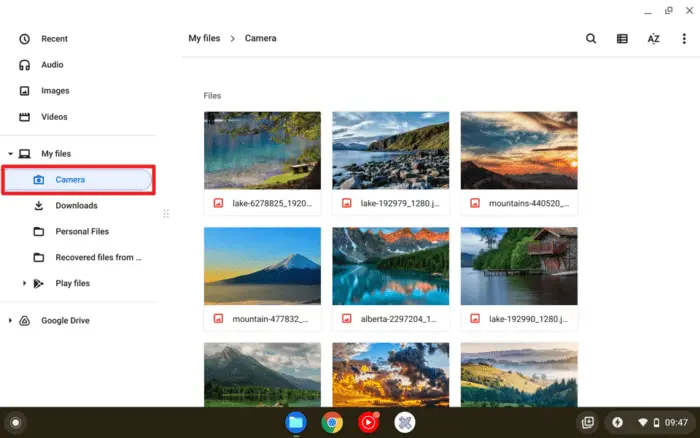Open the white cross-pattern shelf app
The image size is (700, 438).
[404, 422]
